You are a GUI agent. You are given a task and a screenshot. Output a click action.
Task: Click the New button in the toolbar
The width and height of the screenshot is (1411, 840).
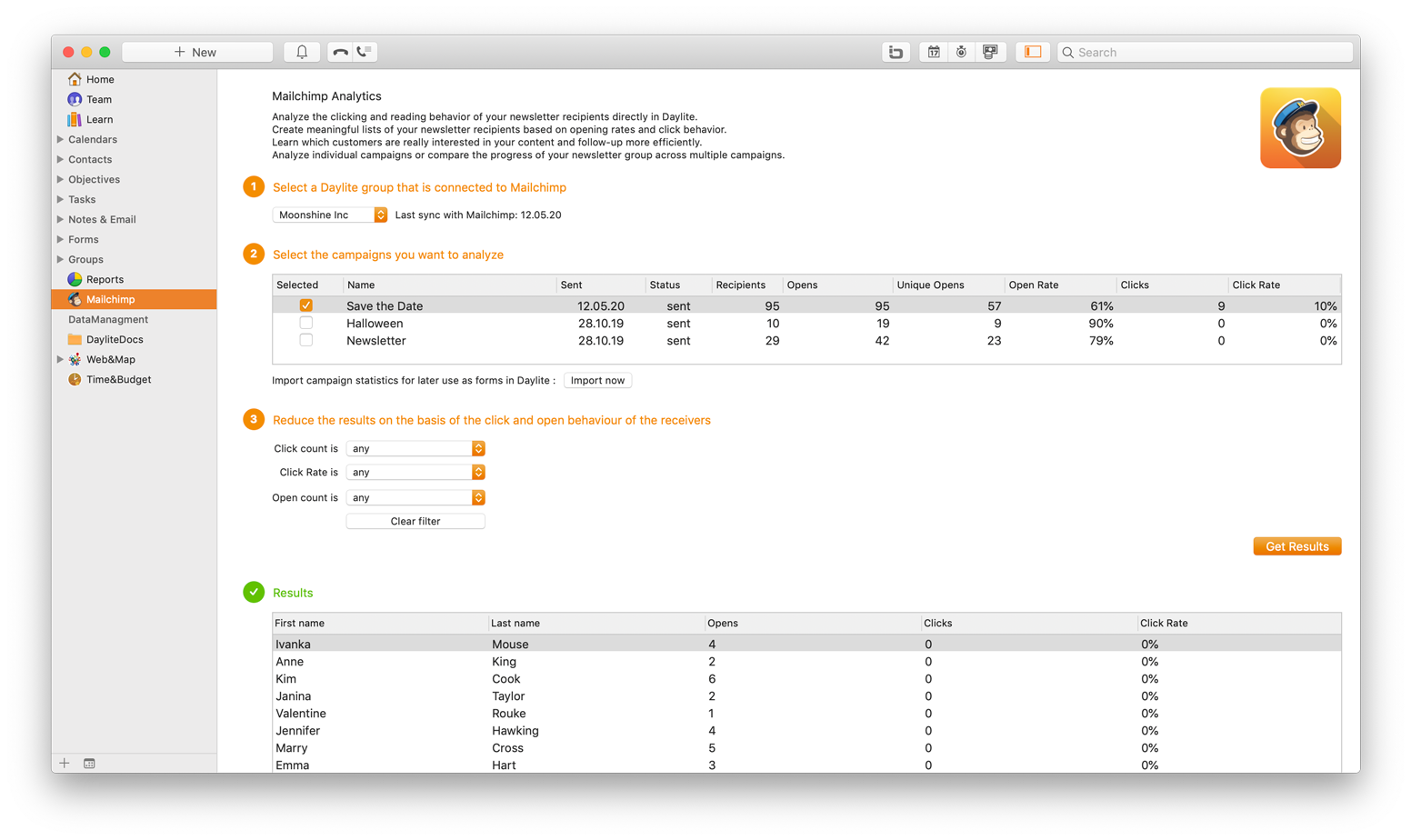[197, 52]
